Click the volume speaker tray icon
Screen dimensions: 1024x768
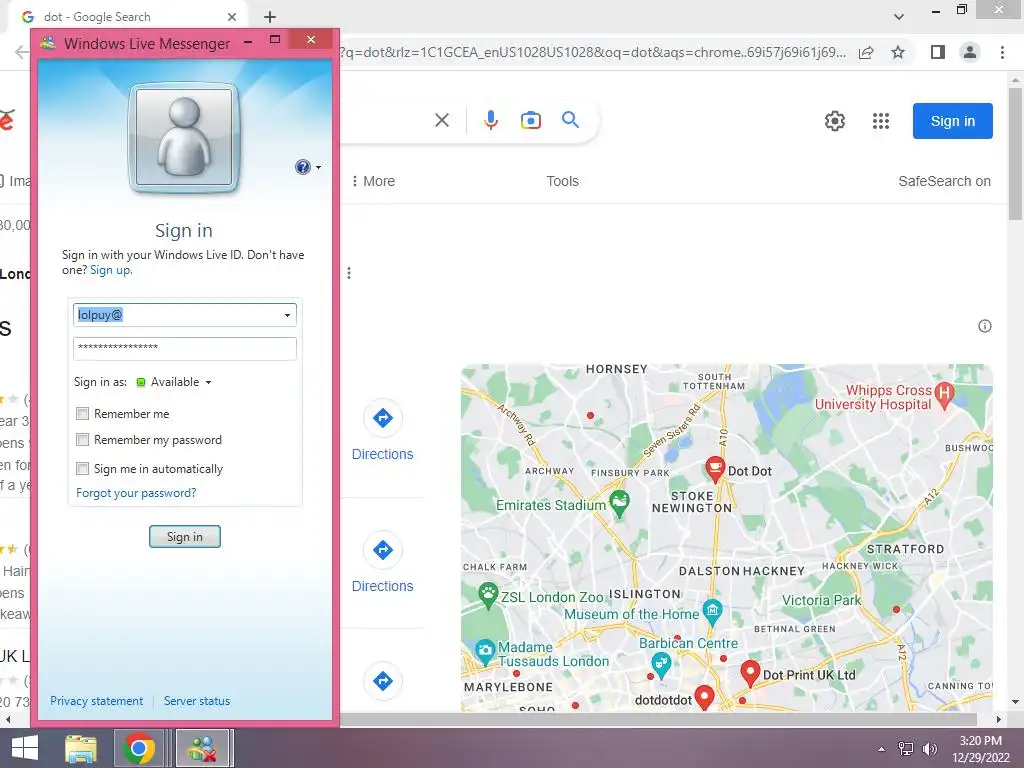[929, 749]
